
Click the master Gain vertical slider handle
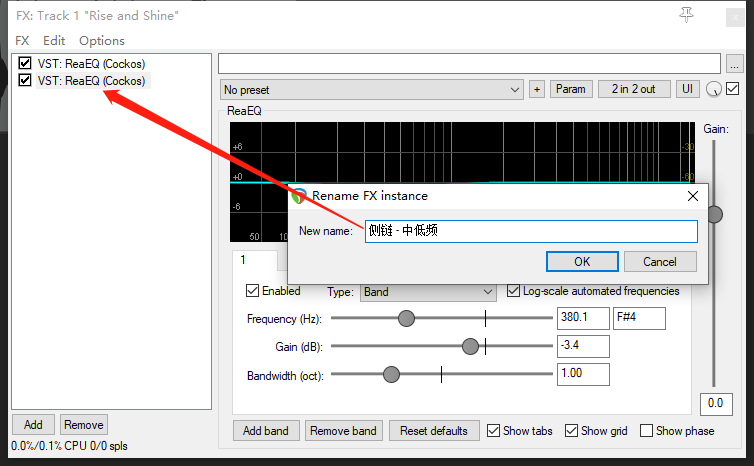[715, 214]
